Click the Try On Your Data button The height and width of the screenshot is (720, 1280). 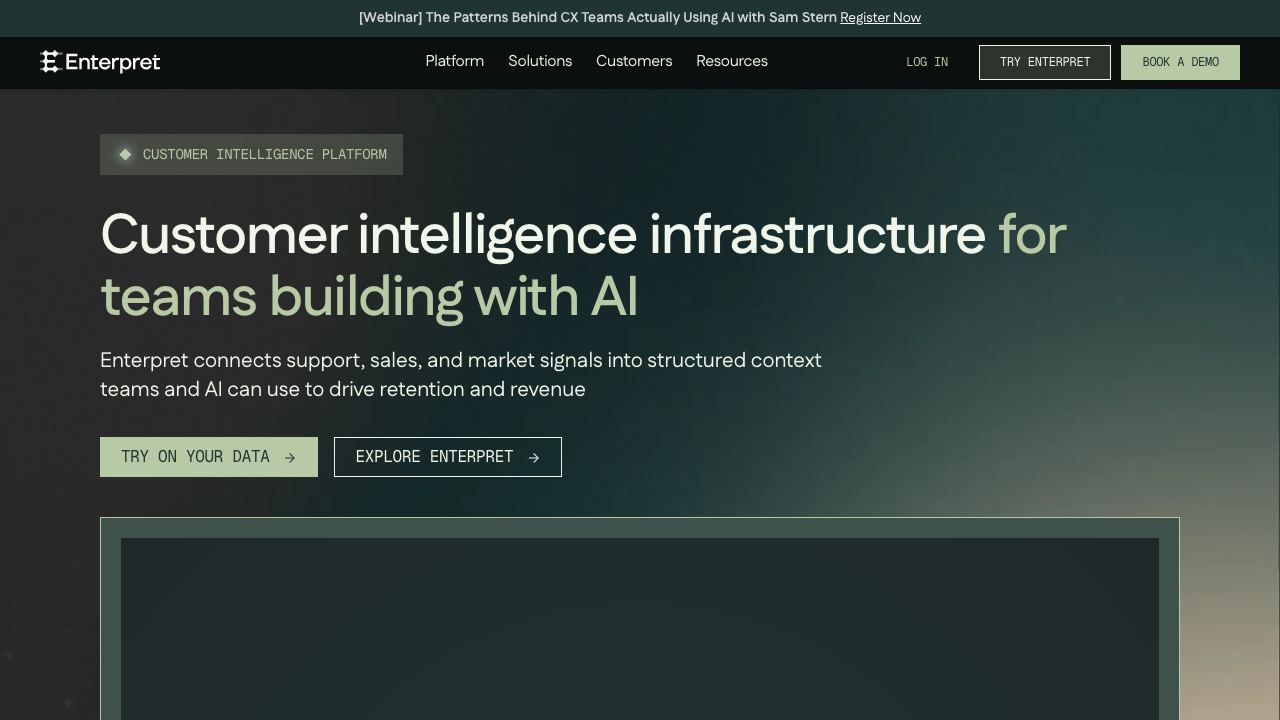[209, 457]
